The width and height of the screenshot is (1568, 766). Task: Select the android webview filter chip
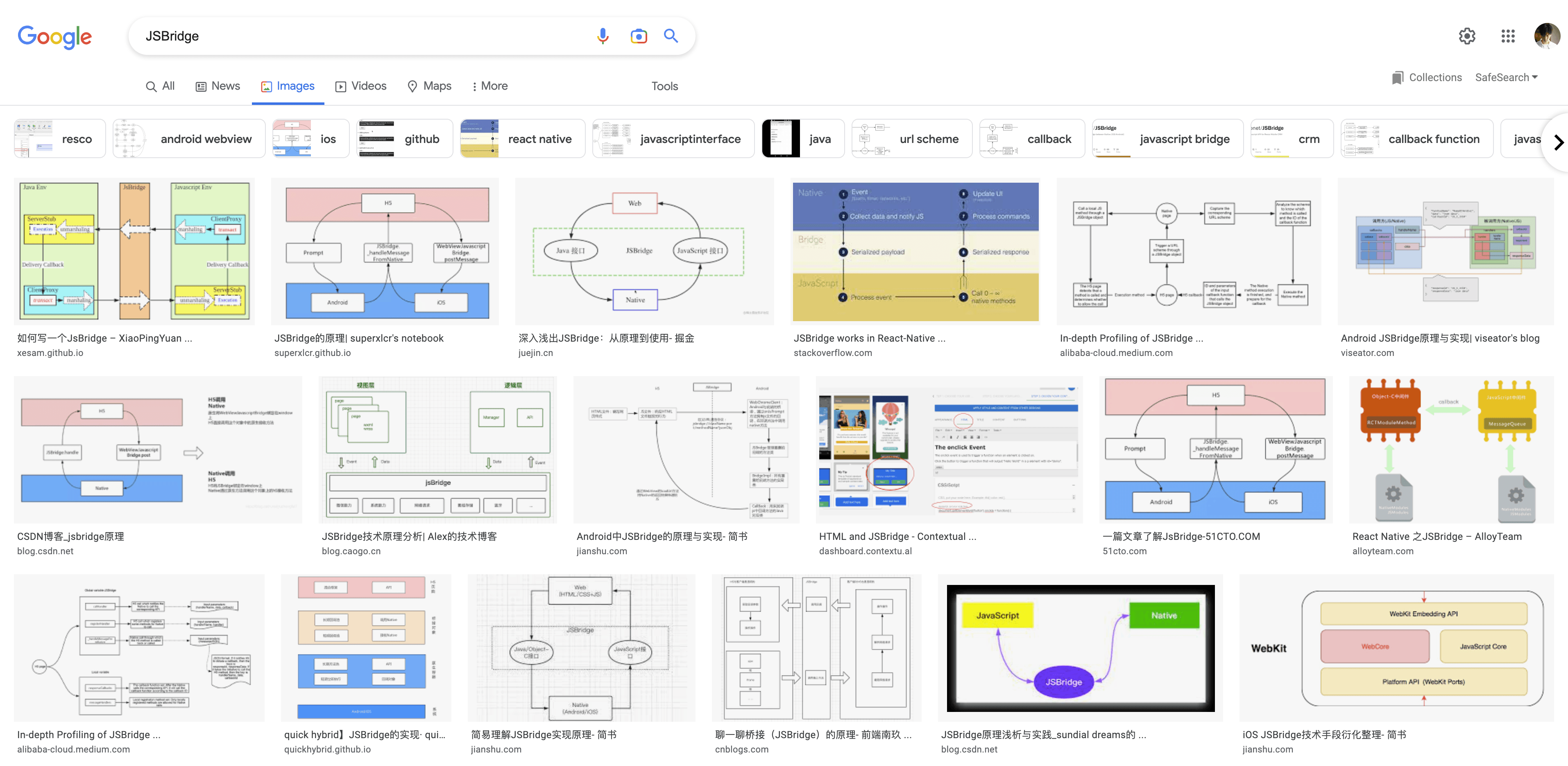(189, 139)
